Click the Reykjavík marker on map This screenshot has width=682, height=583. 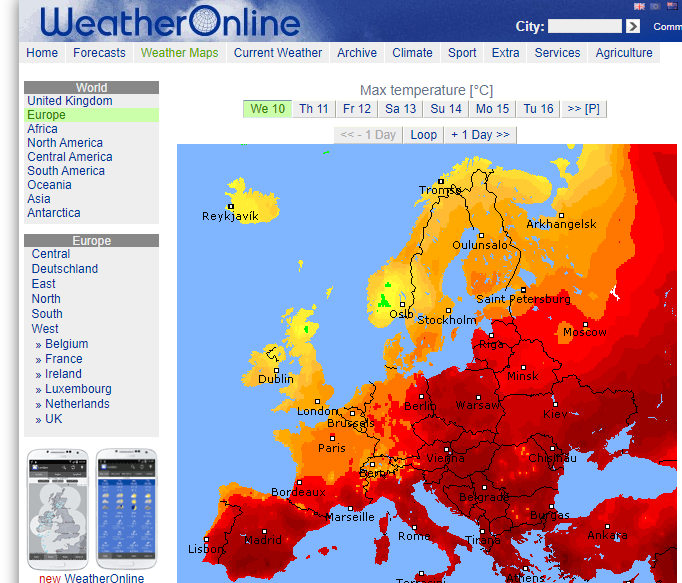coord(231,207)
